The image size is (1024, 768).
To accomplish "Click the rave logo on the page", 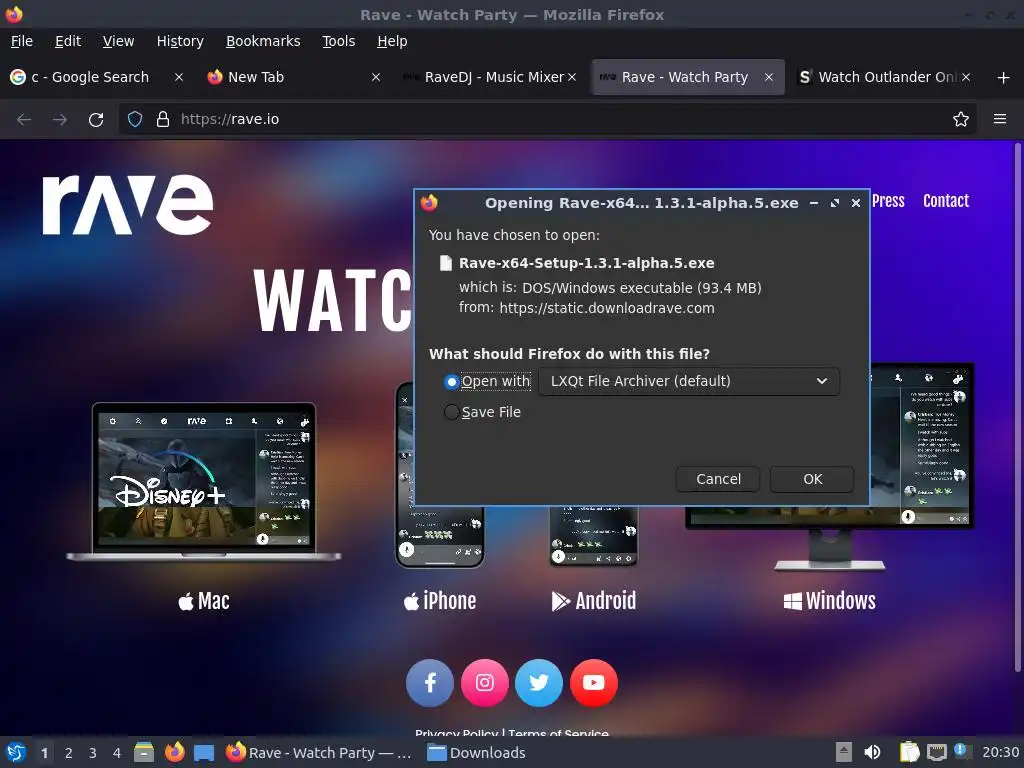I will point(128,204).
